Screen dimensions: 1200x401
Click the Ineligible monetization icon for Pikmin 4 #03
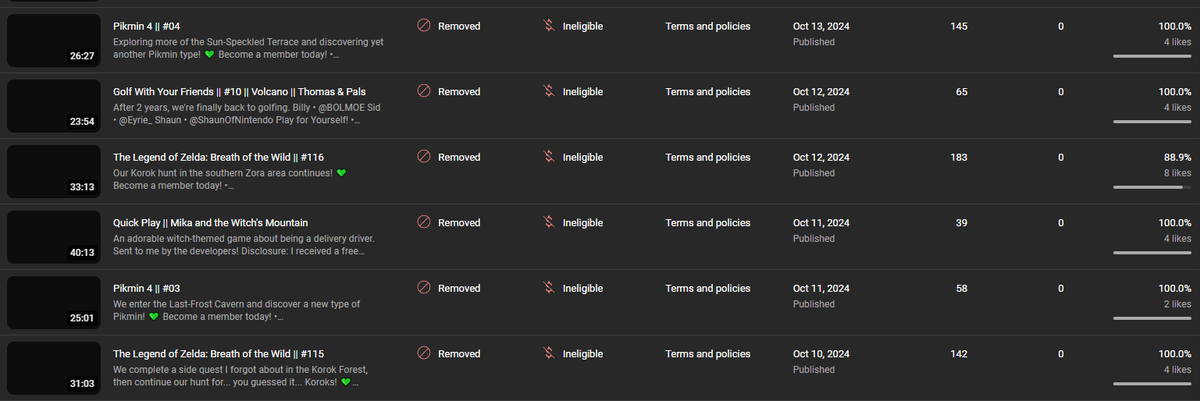(548, 288)
